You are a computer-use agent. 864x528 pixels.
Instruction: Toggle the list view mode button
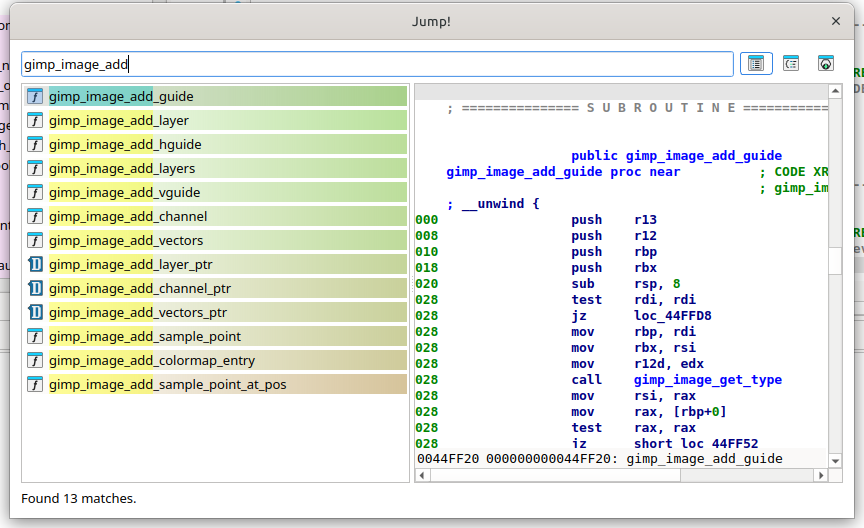[x=756, y=64]
